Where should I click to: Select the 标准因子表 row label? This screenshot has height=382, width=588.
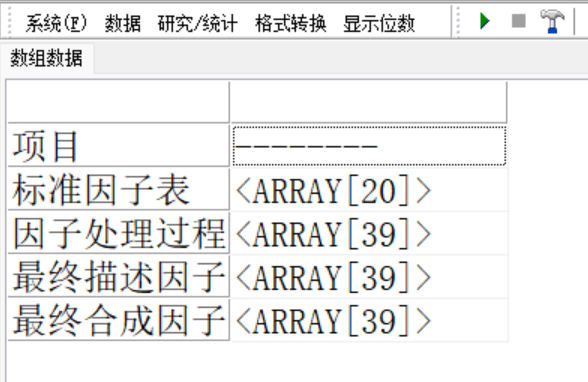(x=118, y=189)
